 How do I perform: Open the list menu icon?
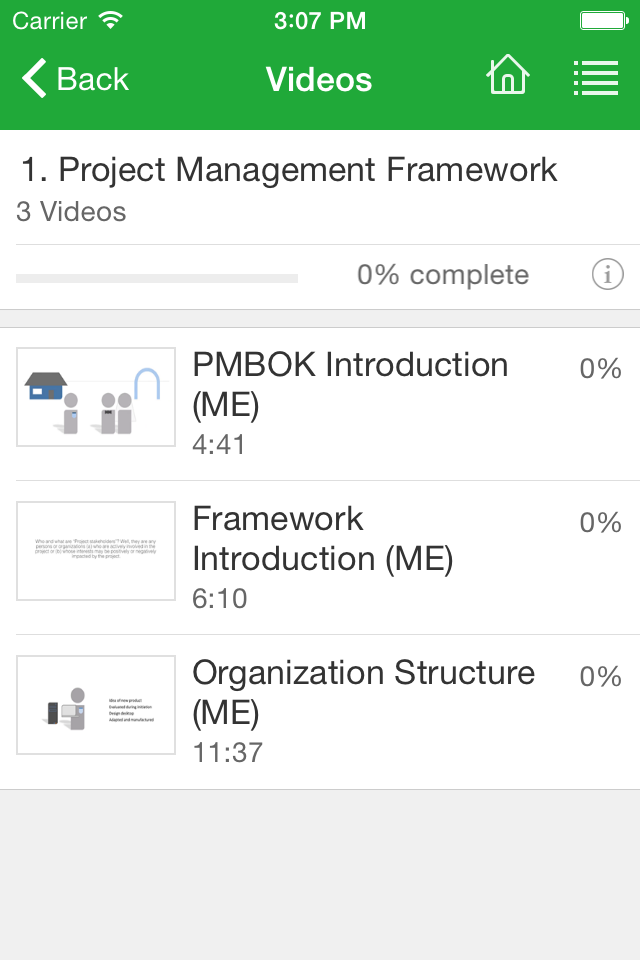click(x=595, y=78)
